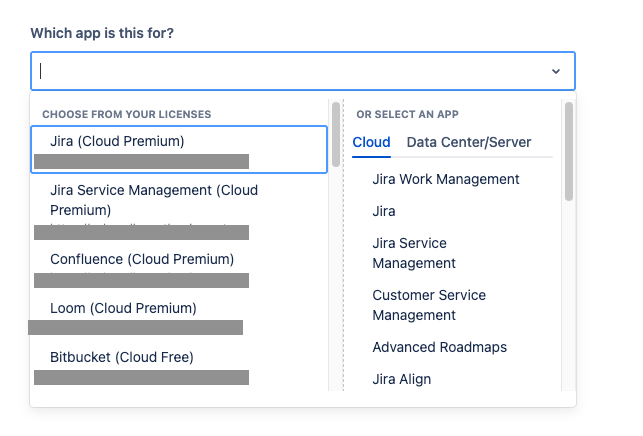The width and height of the screenshot is (643, 436).
Task: Choose Jira Service Management (Cloud Premium) license
Action: pos(153,200)
